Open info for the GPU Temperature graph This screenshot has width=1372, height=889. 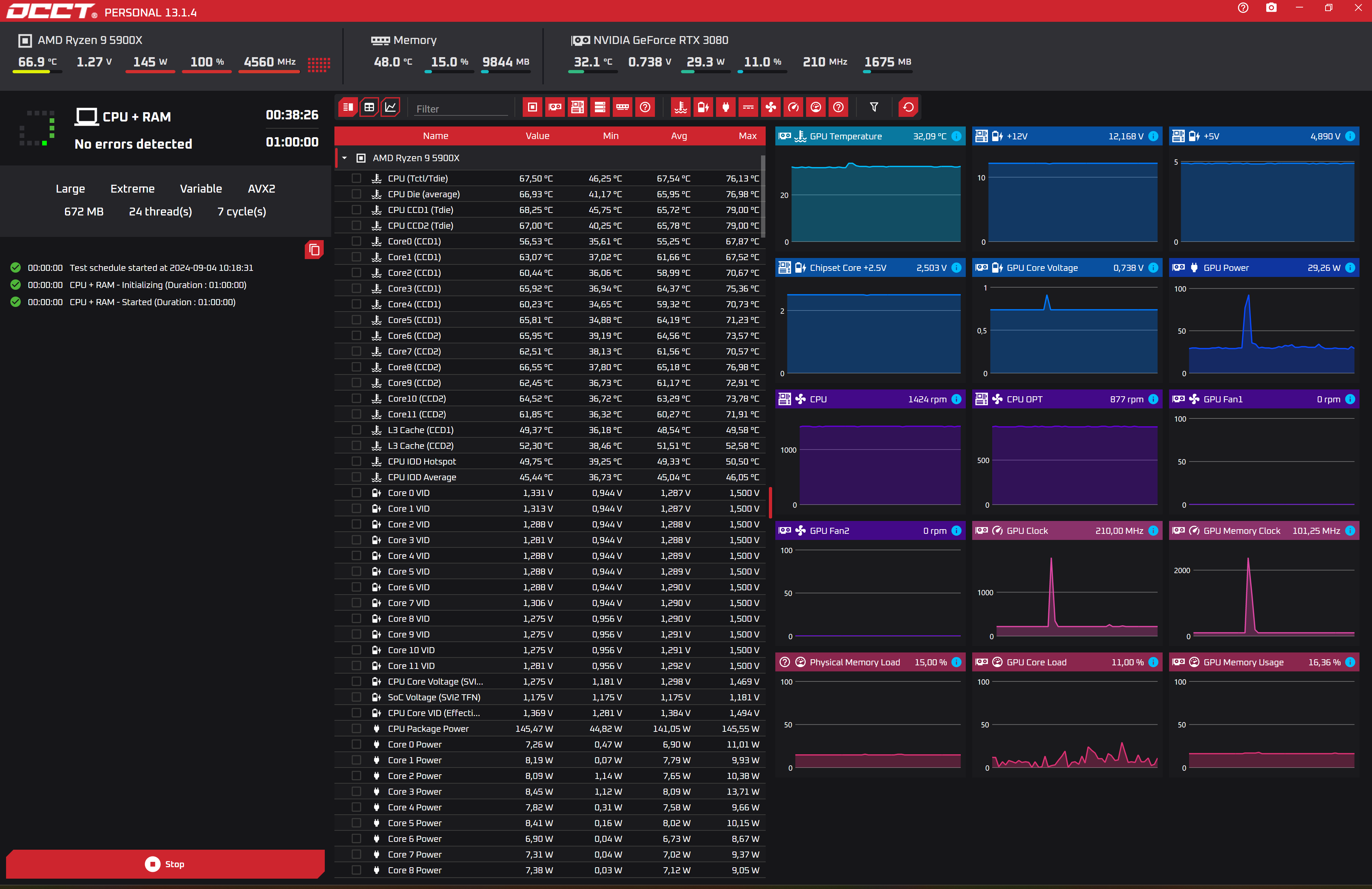[956, 136]
